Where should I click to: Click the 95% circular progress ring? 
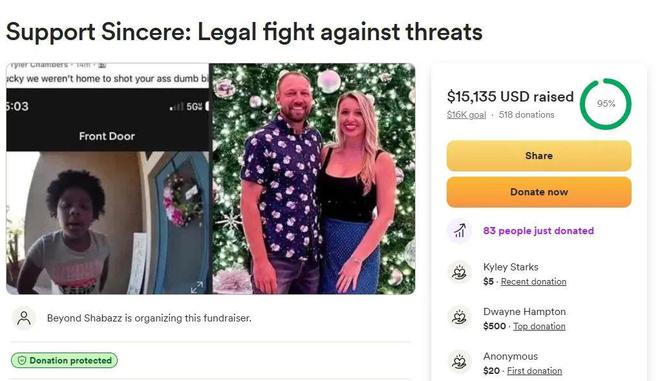tap(605, 104)
